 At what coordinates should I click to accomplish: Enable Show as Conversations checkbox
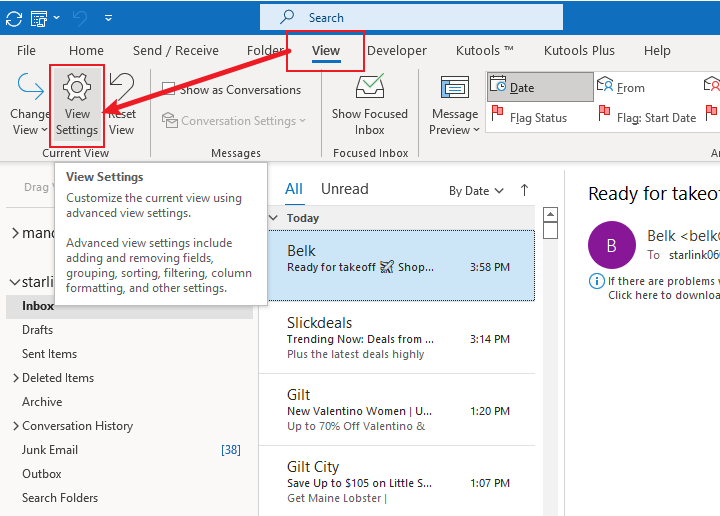pos(169,90)
